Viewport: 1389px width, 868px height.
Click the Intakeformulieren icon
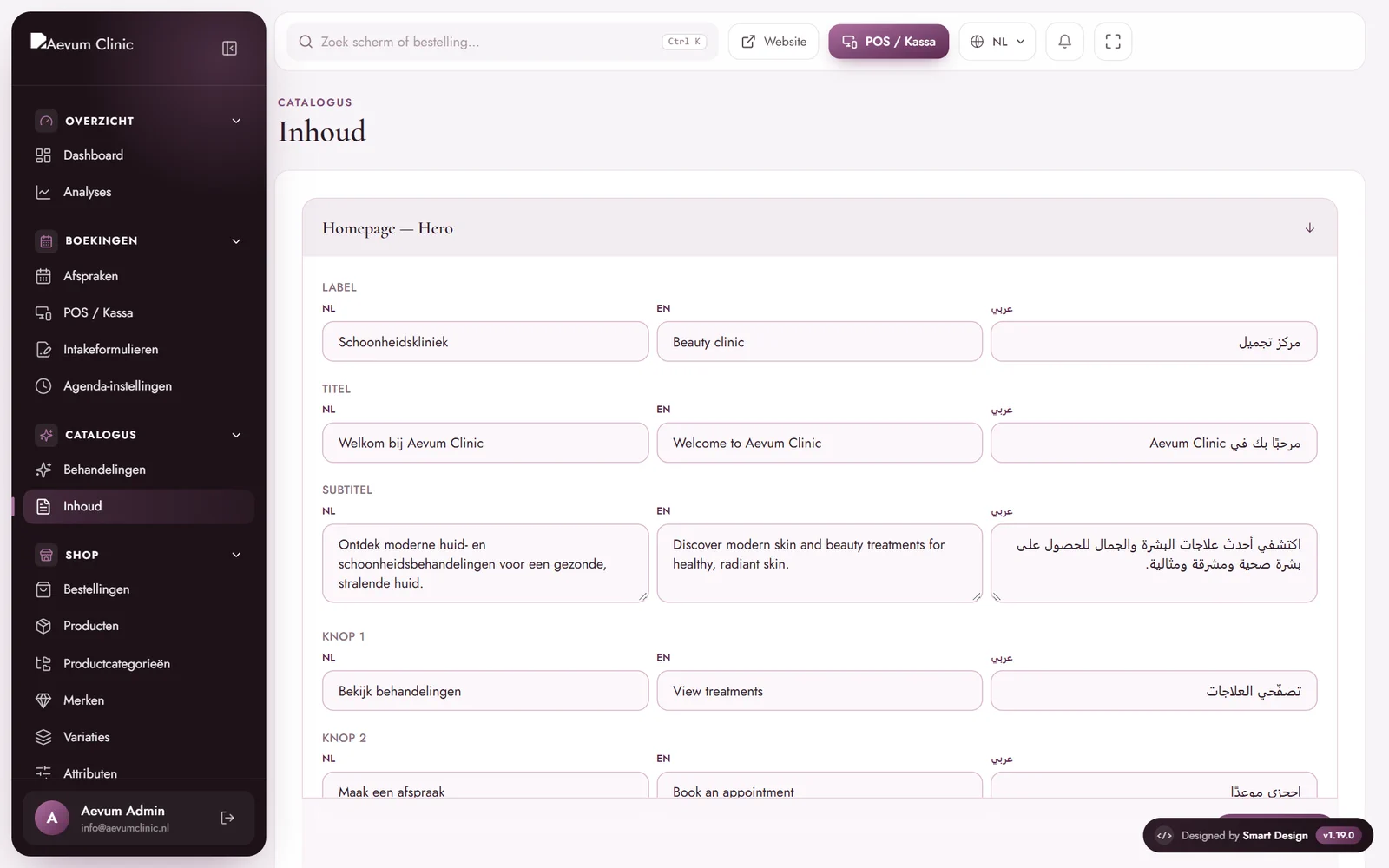pyautogui.click(x=43, y=350)
